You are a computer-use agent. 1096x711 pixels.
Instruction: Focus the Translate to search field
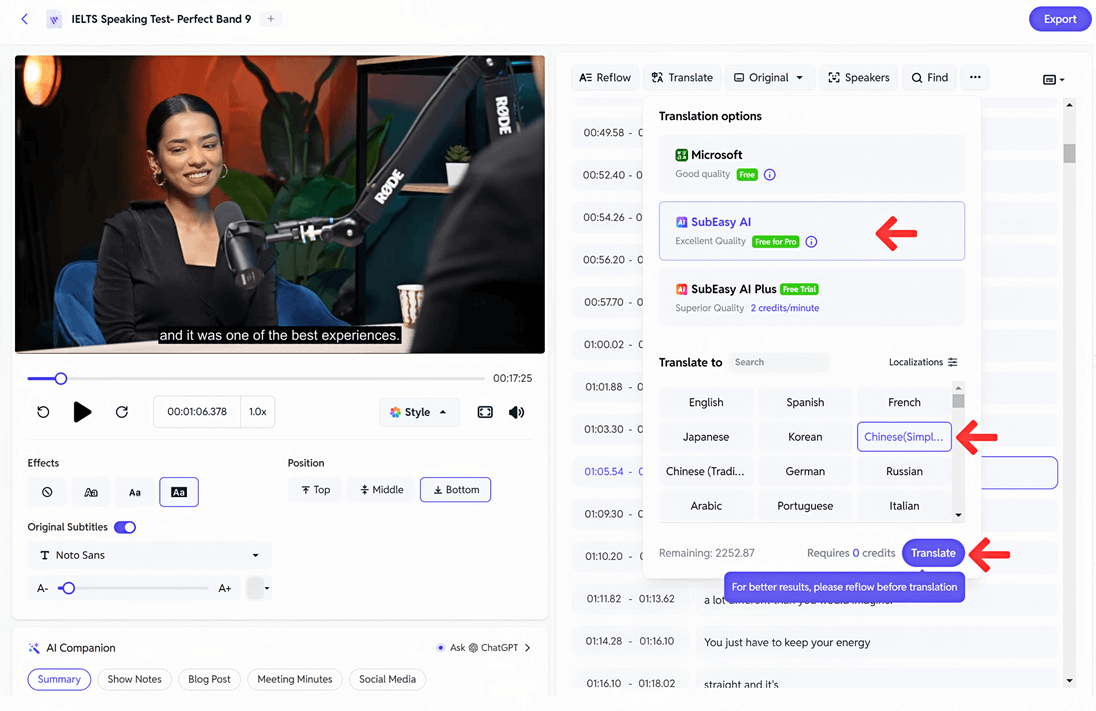point(778,362)
